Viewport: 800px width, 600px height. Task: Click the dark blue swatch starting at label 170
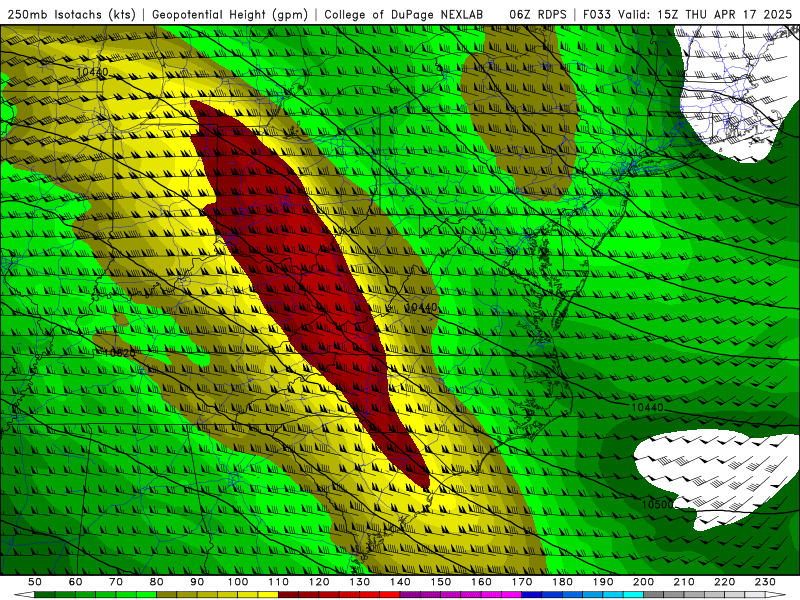pos(532,595)
